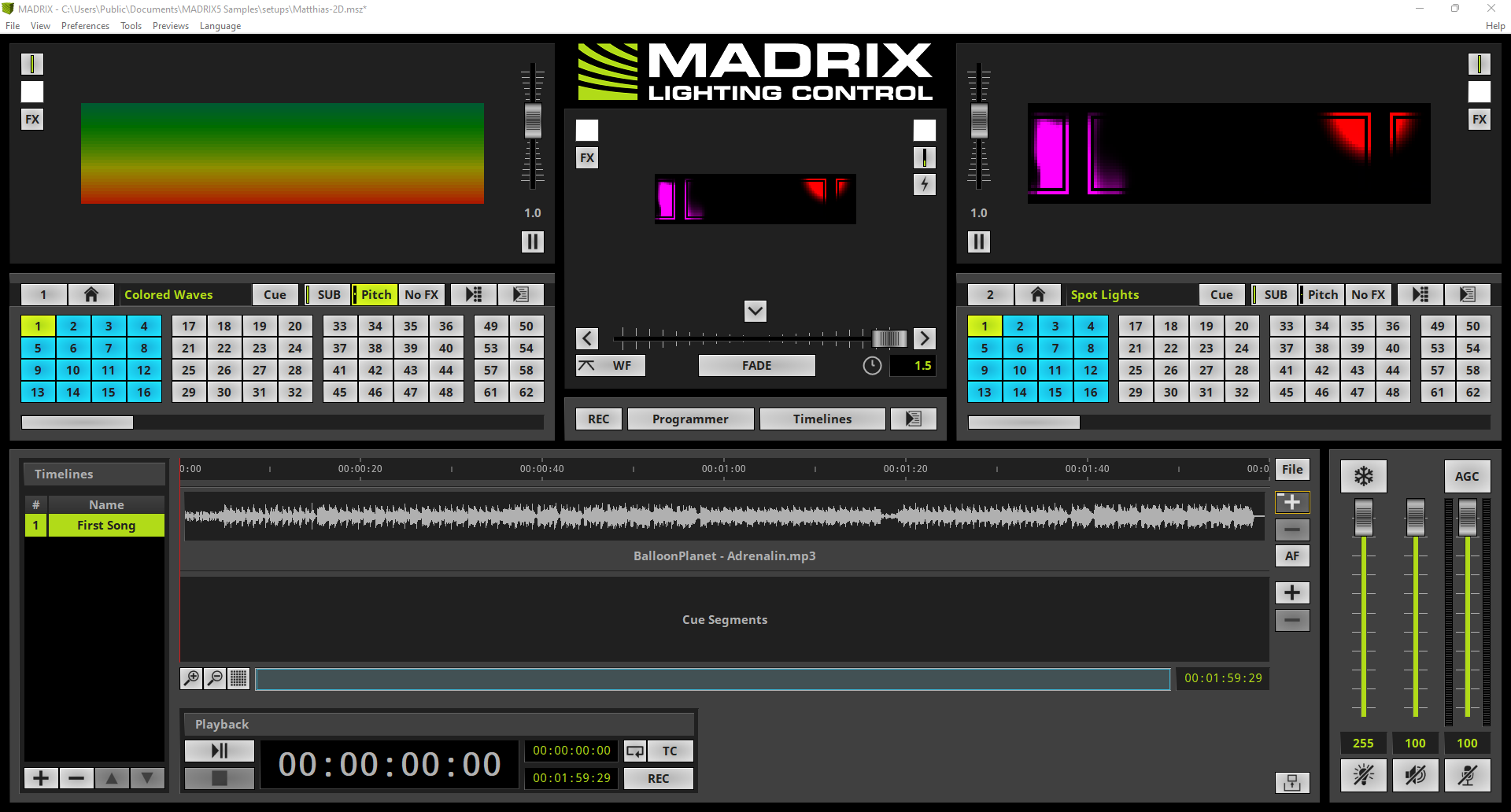Image resolution: width=1511 pixels, height=812 pixels.
Task: Click the master 255 fader handle
Action: tap(1364, 517)
